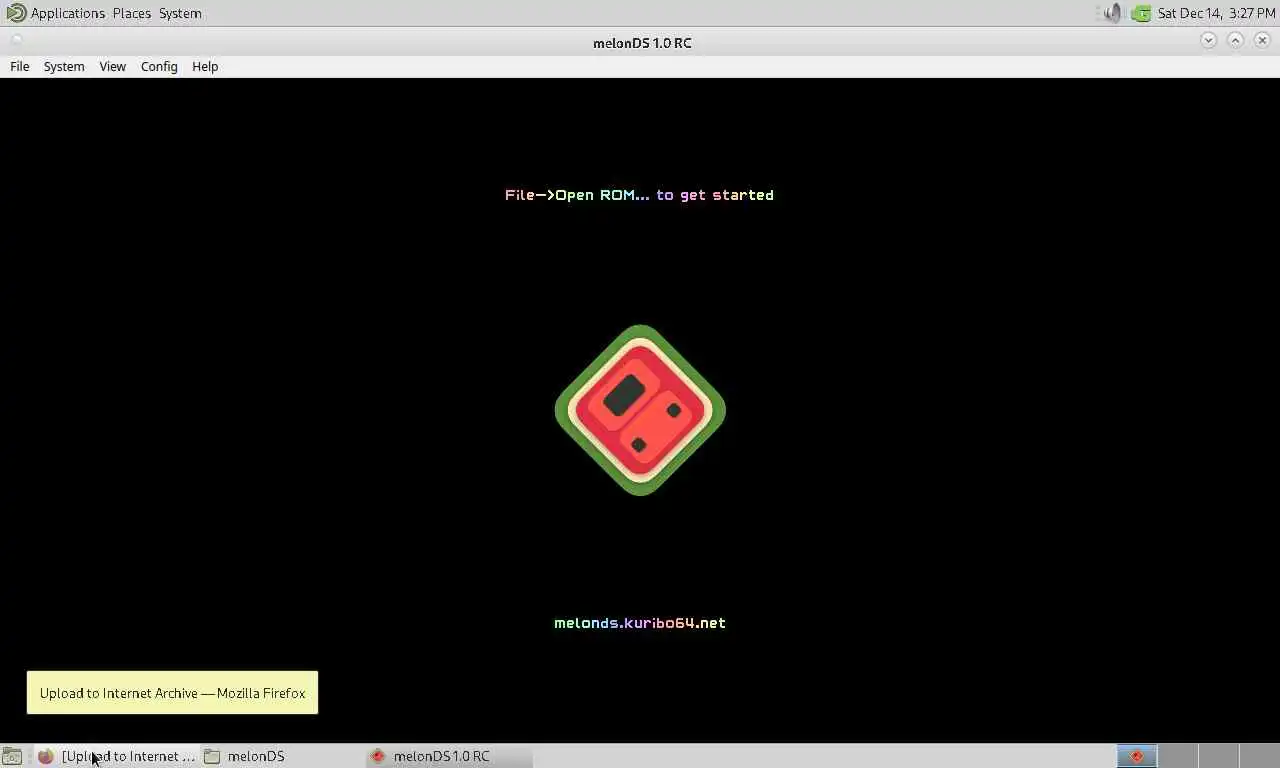Maximize the melonDS window
The image size is (1280, 768).
[x=1235, y=40]
